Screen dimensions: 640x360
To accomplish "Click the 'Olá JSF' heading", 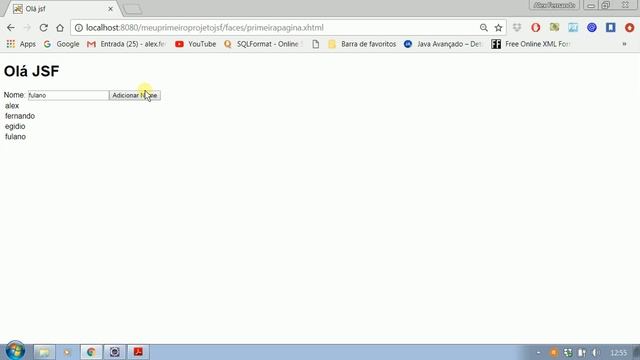I will pos(31,71).
